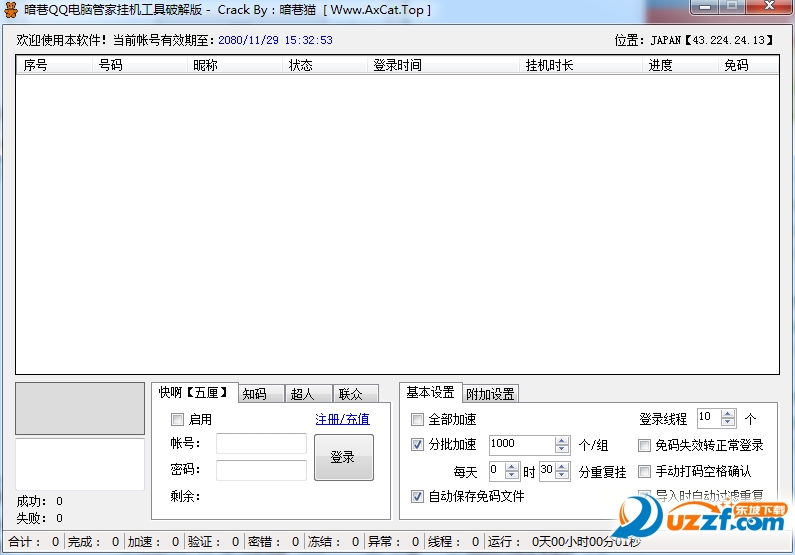Viewport: 795px width, 555px height.
Task: Click the location text JAPAN【43.224.24.13】
Action: [x=712, y=40]
